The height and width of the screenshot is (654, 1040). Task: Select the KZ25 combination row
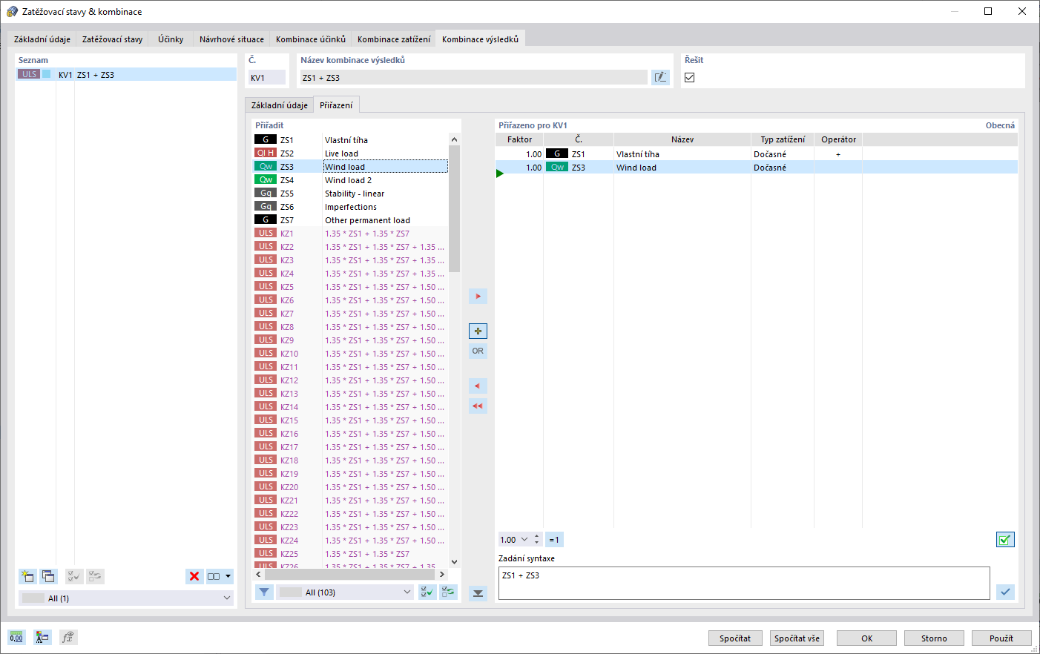coord(351,554)
